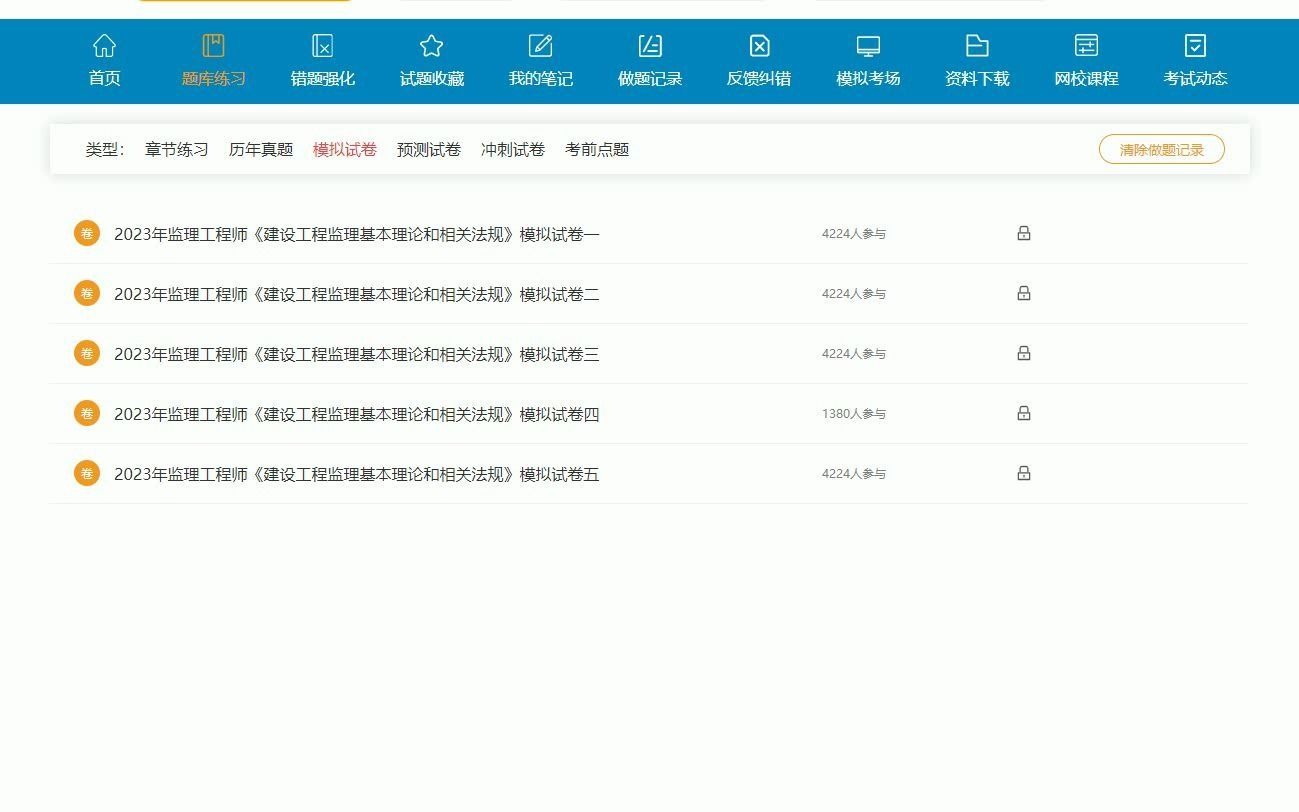This screenshot has height=812, width=1299.
Task: Switch to the 章节练习 type tab
Action: click(177, 150)
